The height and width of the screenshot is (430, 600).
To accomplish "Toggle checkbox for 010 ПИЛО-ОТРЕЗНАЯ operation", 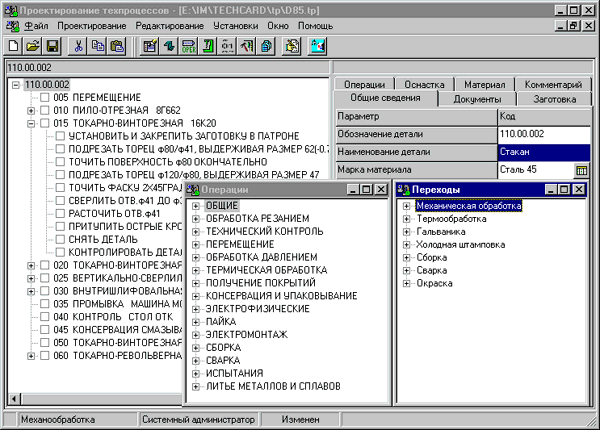I will pos(45,110).
